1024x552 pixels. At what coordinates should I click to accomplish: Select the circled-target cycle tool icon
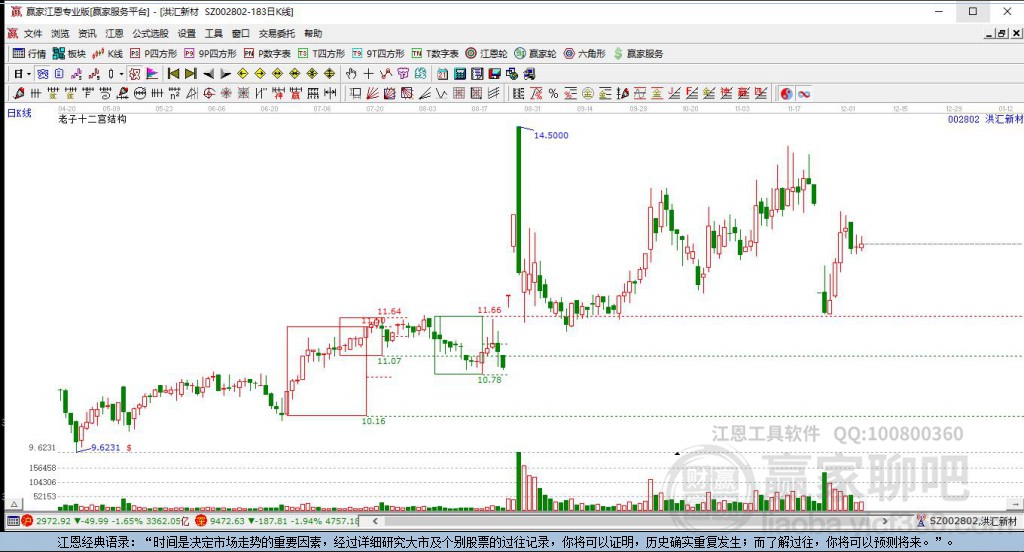[x=208, y=93]
